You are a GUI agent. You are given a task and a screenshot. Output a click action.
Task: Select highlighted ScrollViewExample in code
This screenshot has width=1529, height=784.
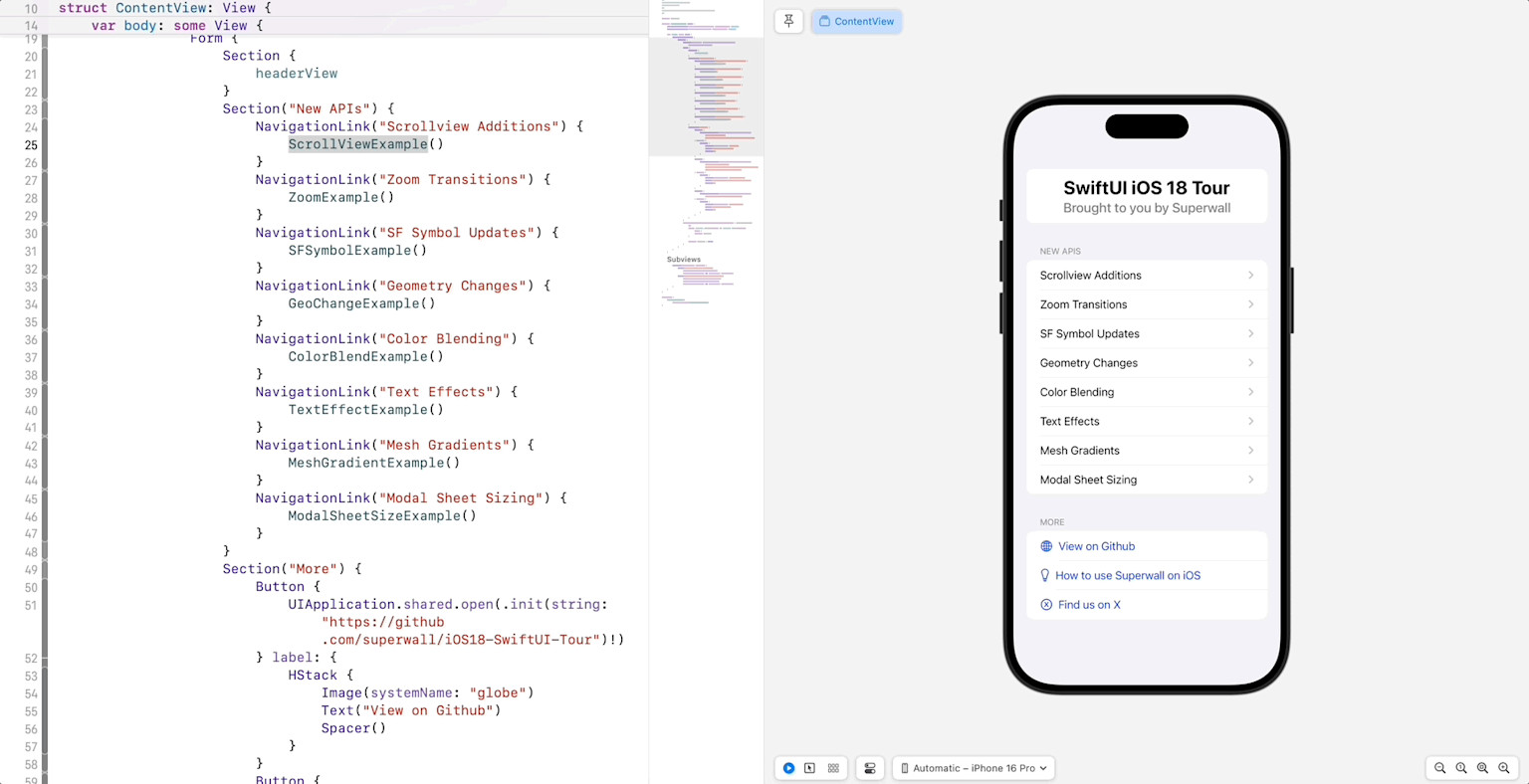pyautogui.click(x=358, y=144)
